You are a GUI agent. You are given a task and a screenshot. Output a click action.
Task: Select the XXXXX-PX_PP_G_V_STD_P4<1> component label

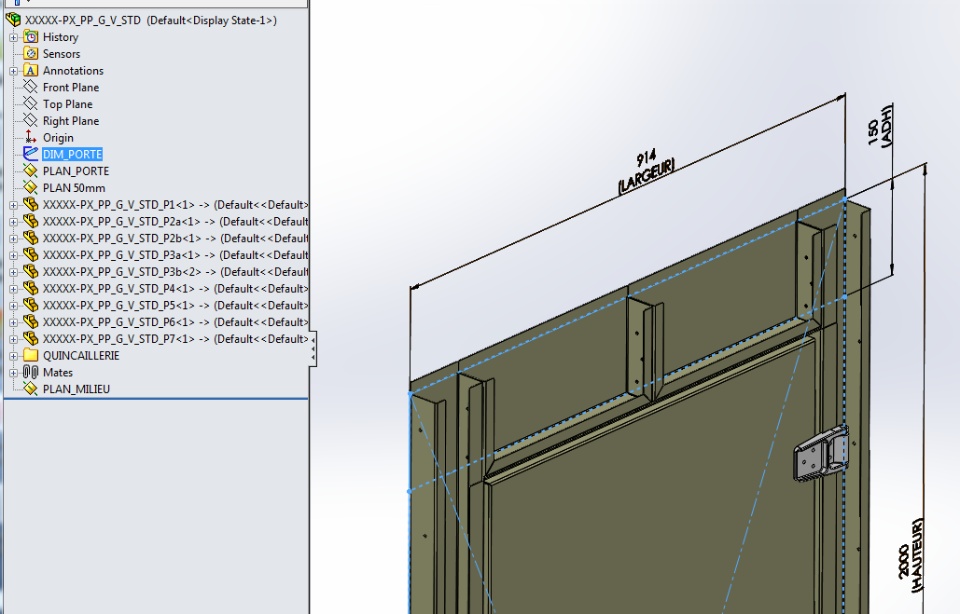pos(175,288)
